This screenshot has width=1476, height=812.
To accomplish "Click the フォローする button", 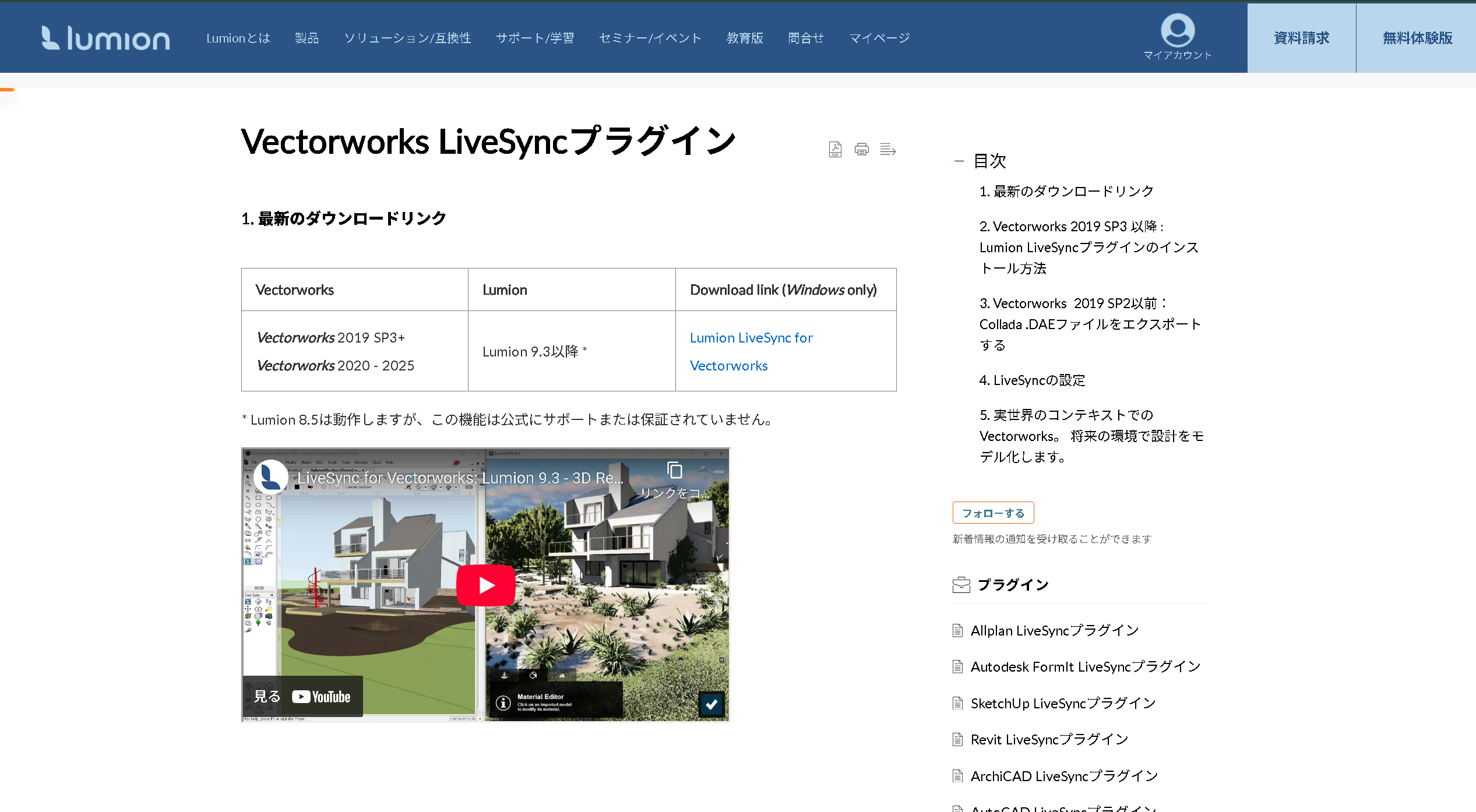I will pyautogui.click(x=993, y=513).
